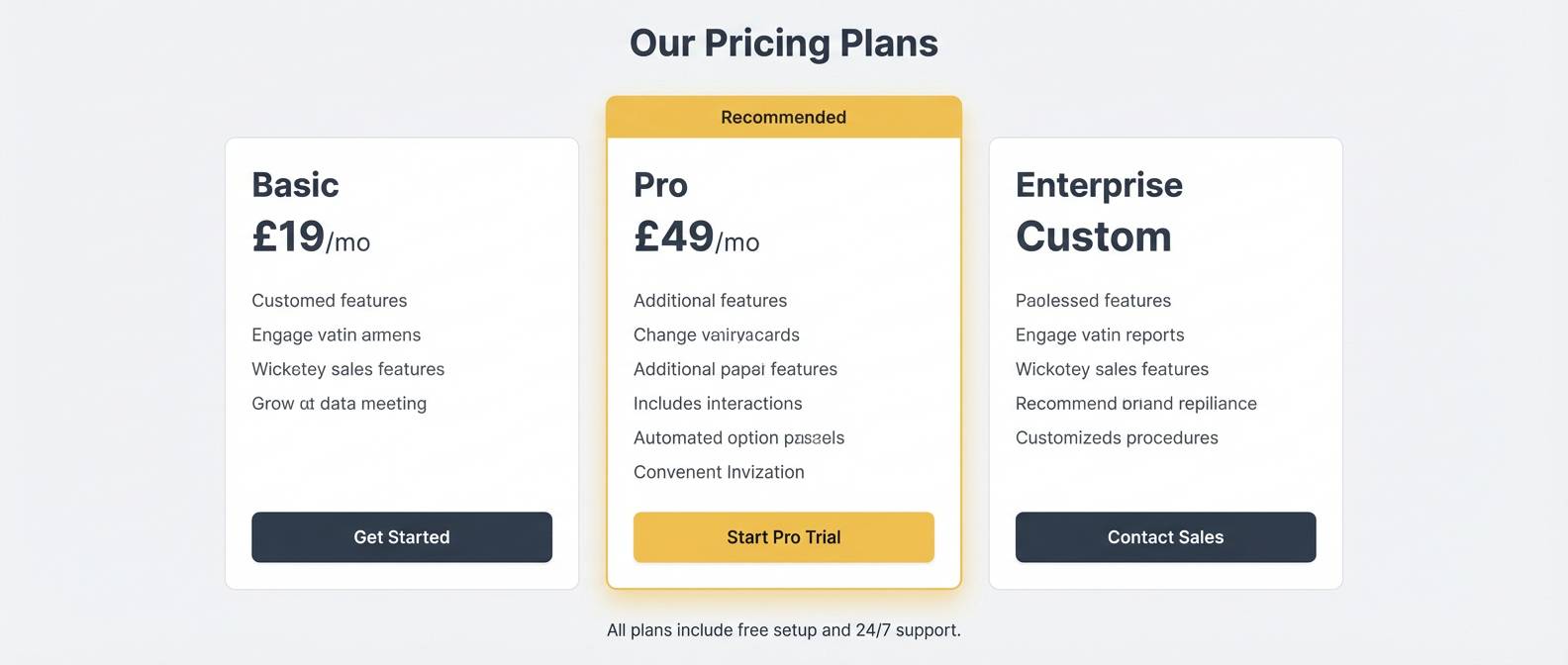
Task: Select 'Customed features' in the Basic plan
Action: pos(329,300)
